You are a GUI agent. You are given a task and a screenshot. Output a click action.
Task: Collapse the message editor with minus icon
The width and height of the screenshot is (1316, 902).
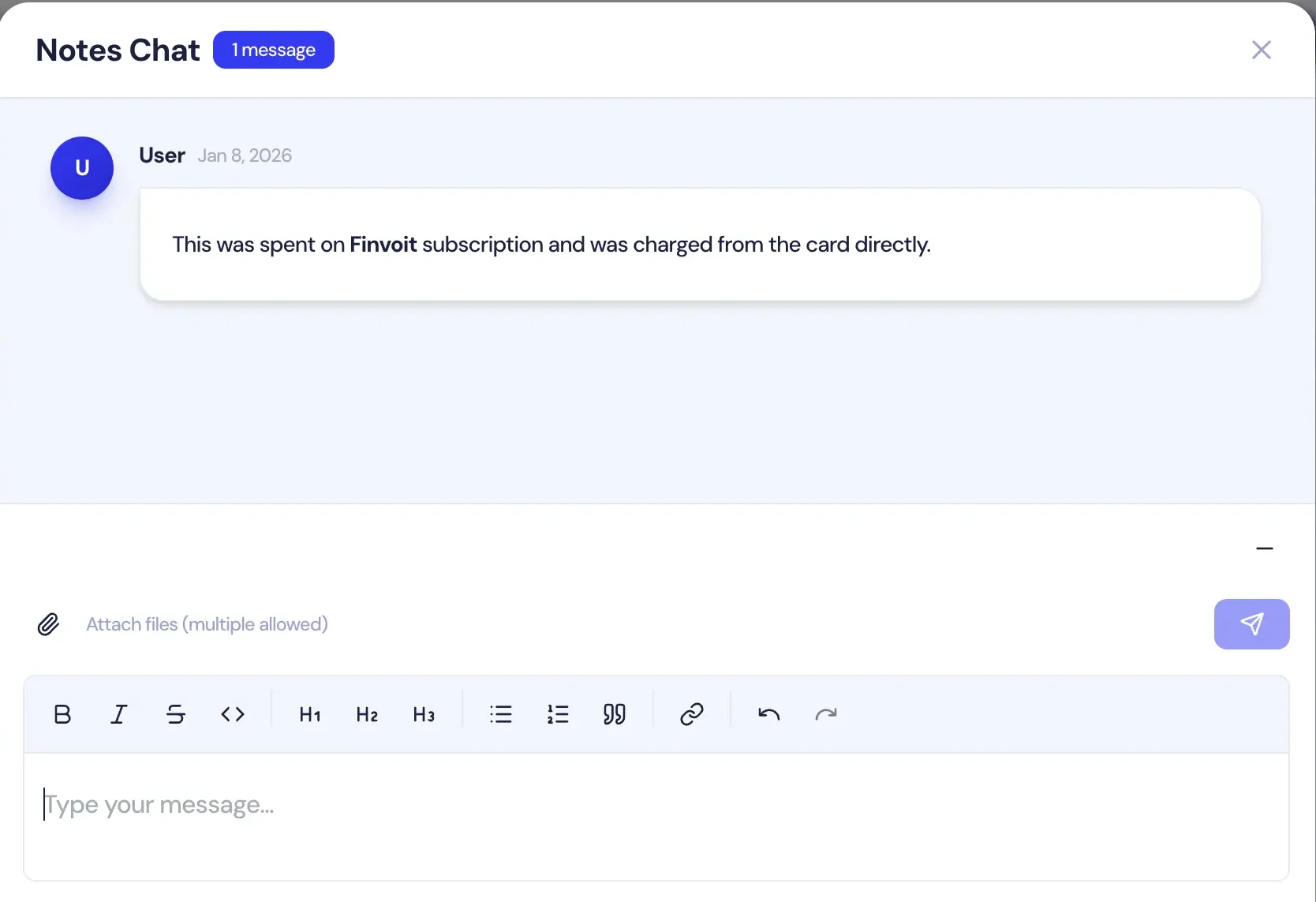[x=1264, y=548]
